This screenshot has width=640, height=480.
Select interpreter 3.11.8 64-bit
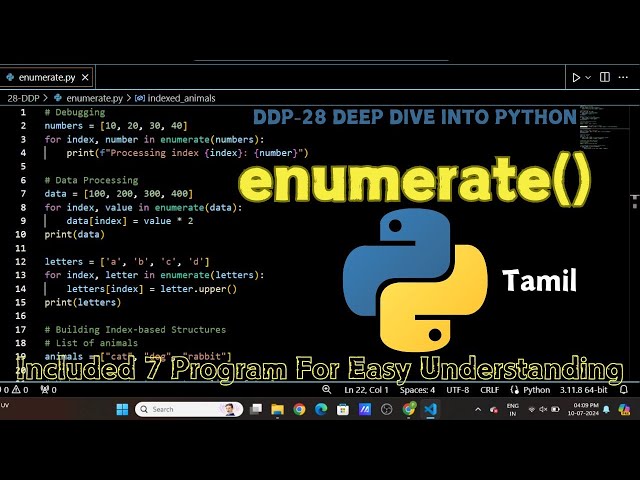point(584,390)
